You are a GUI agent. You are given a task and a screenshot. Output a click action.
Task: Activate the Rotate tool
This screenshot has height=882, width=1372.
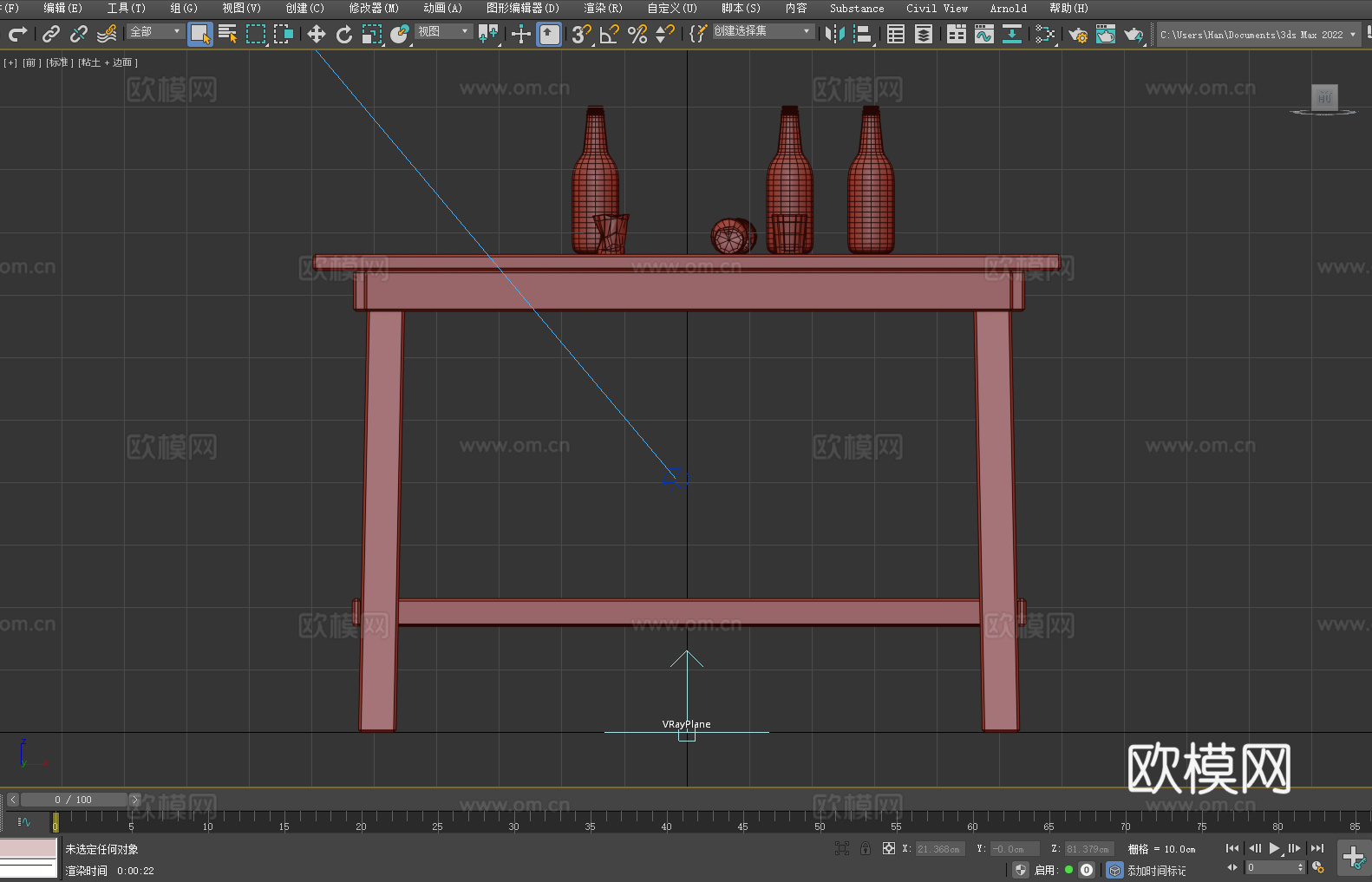pyautogui.click(x=344, y=34)
